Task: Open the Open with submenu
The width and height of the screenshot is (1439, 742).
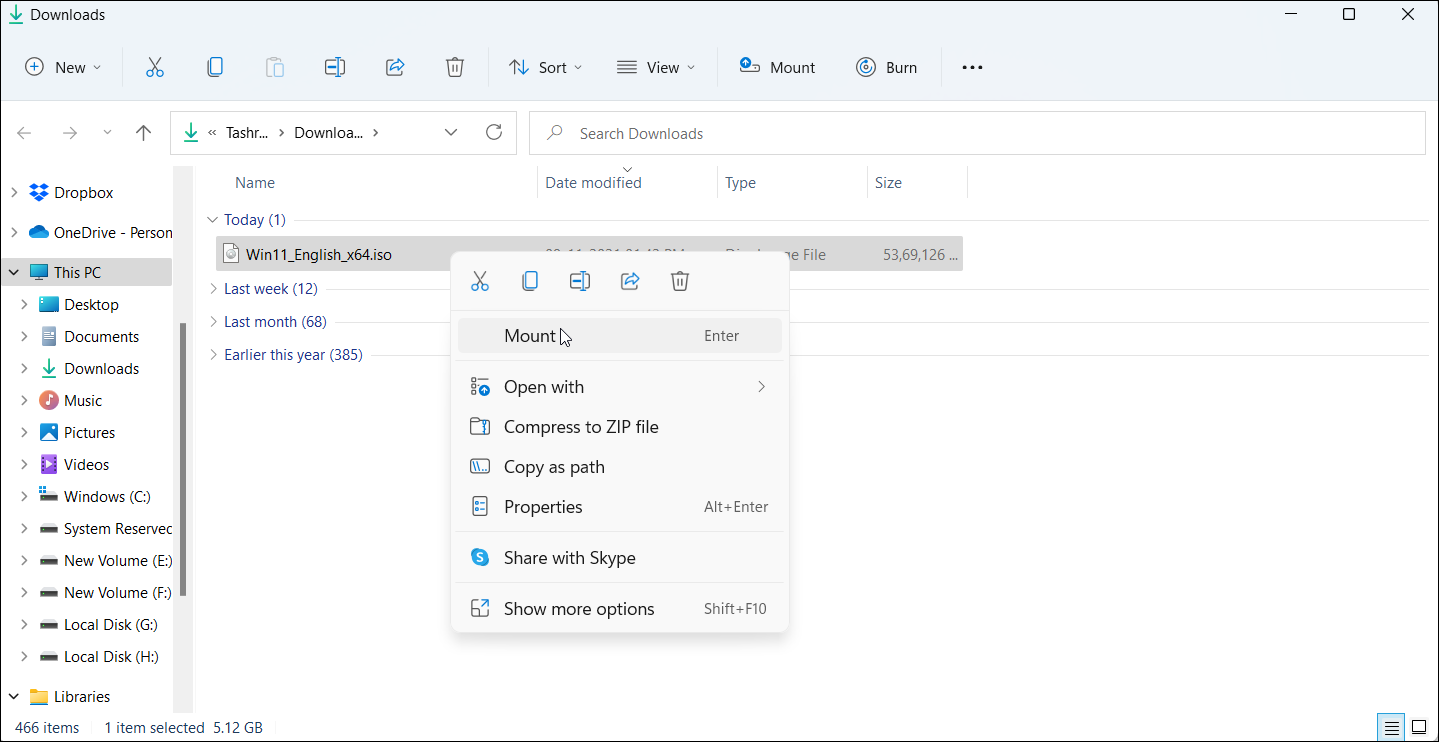Action: pos(620,387)
